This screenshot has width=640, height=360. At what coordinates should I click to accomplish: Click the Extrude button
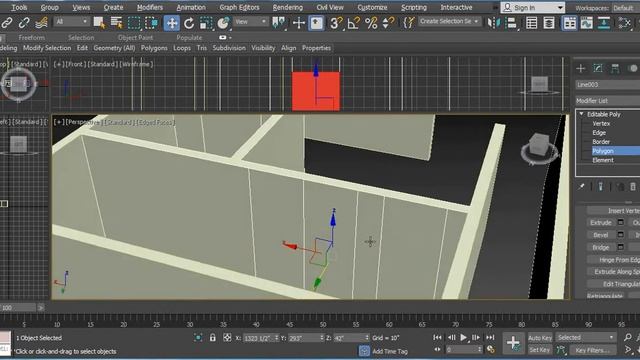[601, 222]
